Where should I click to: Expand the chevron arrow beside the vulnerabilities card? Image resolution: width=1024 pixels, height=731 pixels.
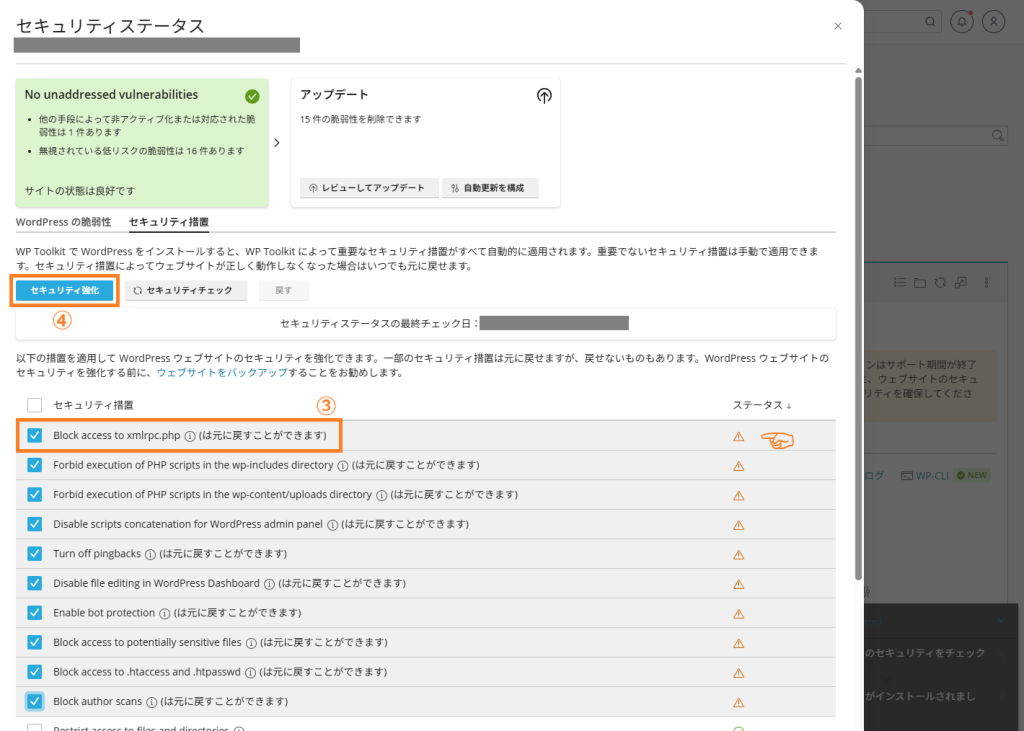[x=277, y=143]
